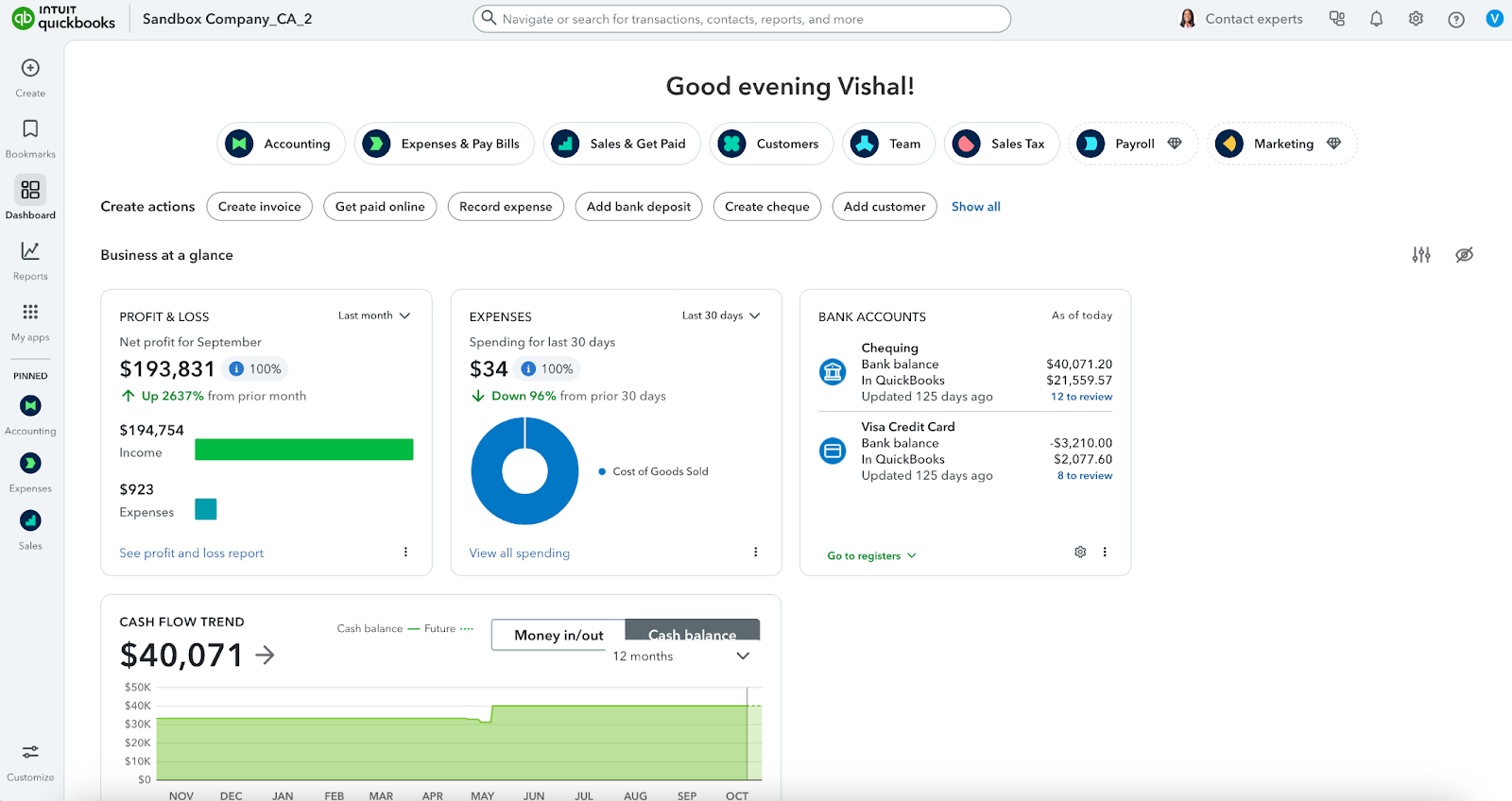Open the dashboard widget customization sliders icon
Viewport: 1512px width, 801px height.
tap(1421, 255)
